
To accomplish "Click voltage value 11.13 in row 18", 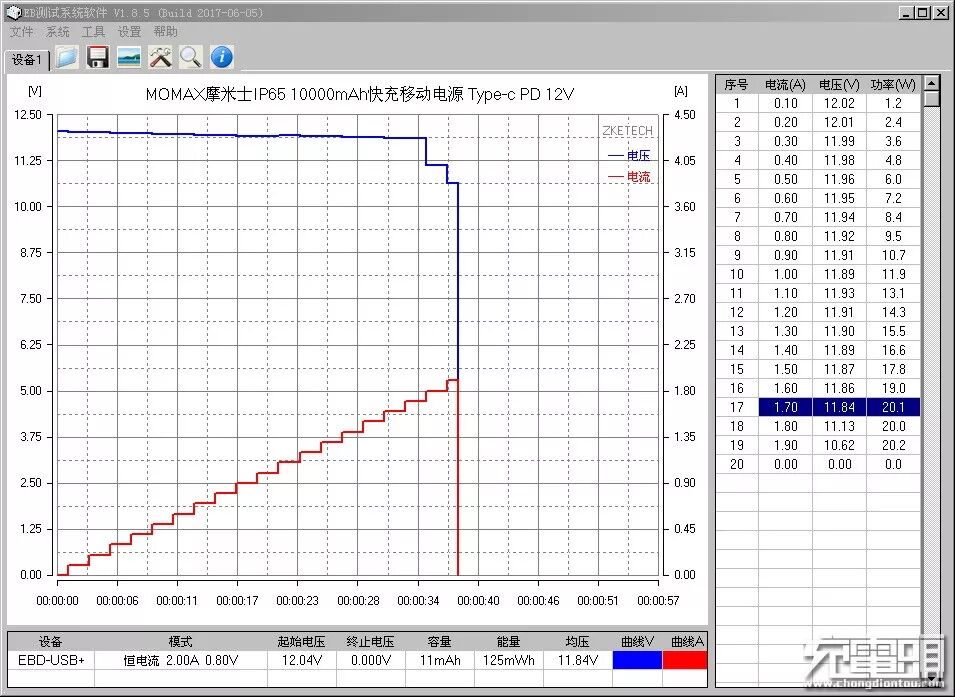I will click(x=839, y=426).
